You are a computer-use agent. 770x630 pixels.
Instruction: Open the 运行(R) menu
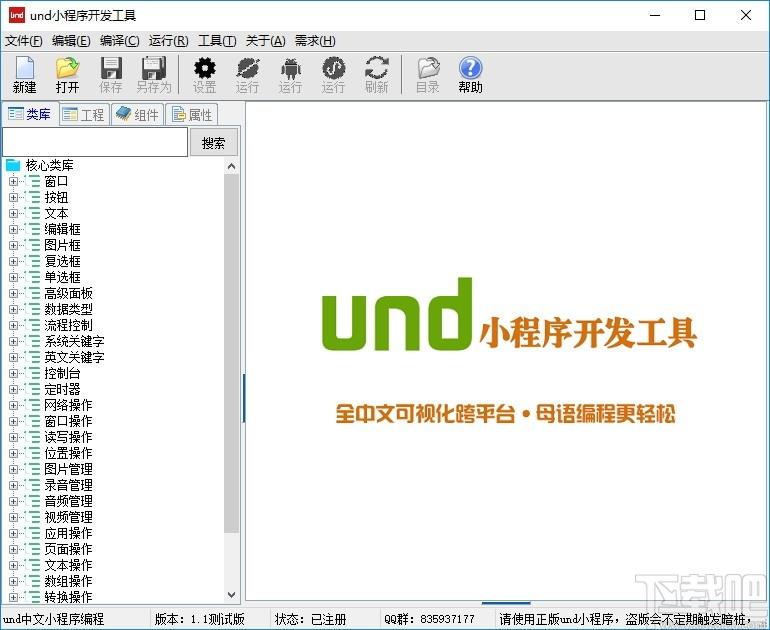point(168,41)
